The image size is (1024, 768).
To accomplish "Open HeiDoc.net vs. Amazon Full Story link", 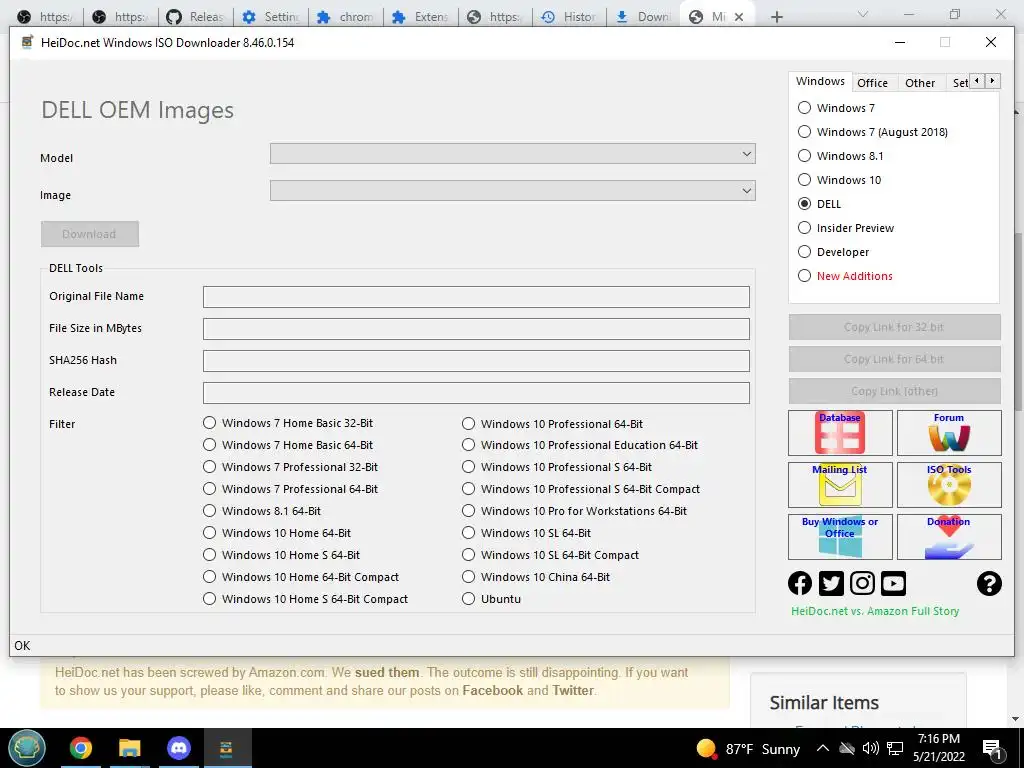I will (875, 611).
